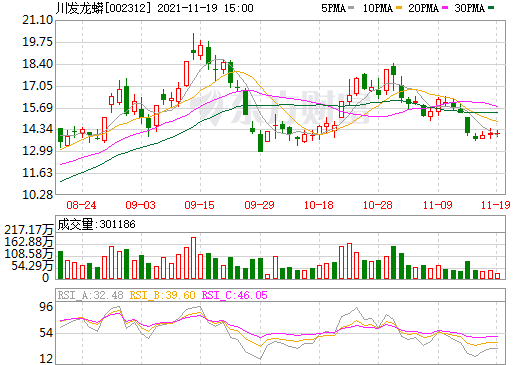Click the 5PMA legend label
This screenshot has height=365, width=520.
tap(333, 8)
